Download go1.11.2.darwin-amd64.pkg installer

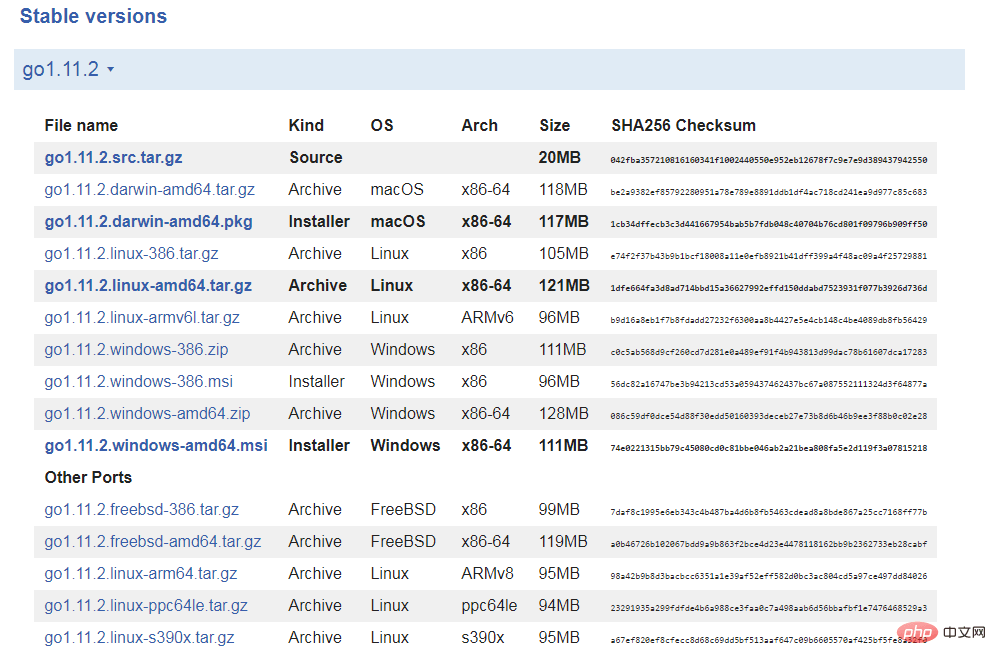coord(148,222)
